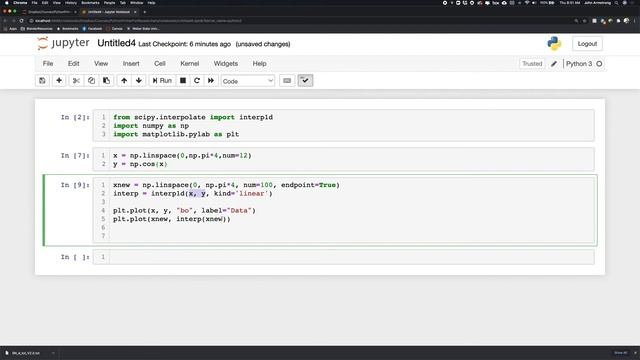Open the Cell menu
This screenshot has height=360, width=640.
click(x=160, y=64)
